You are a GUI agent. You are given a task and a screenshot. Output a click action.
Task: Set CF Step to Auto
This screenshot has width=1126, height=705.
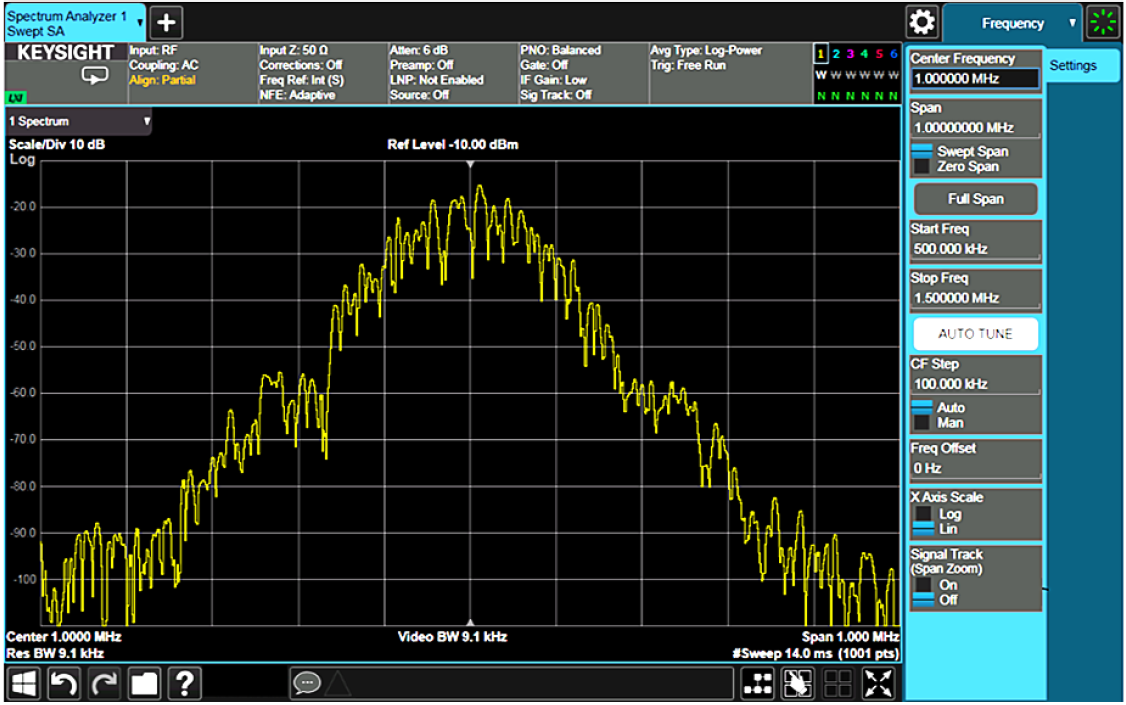pos(939,407)
